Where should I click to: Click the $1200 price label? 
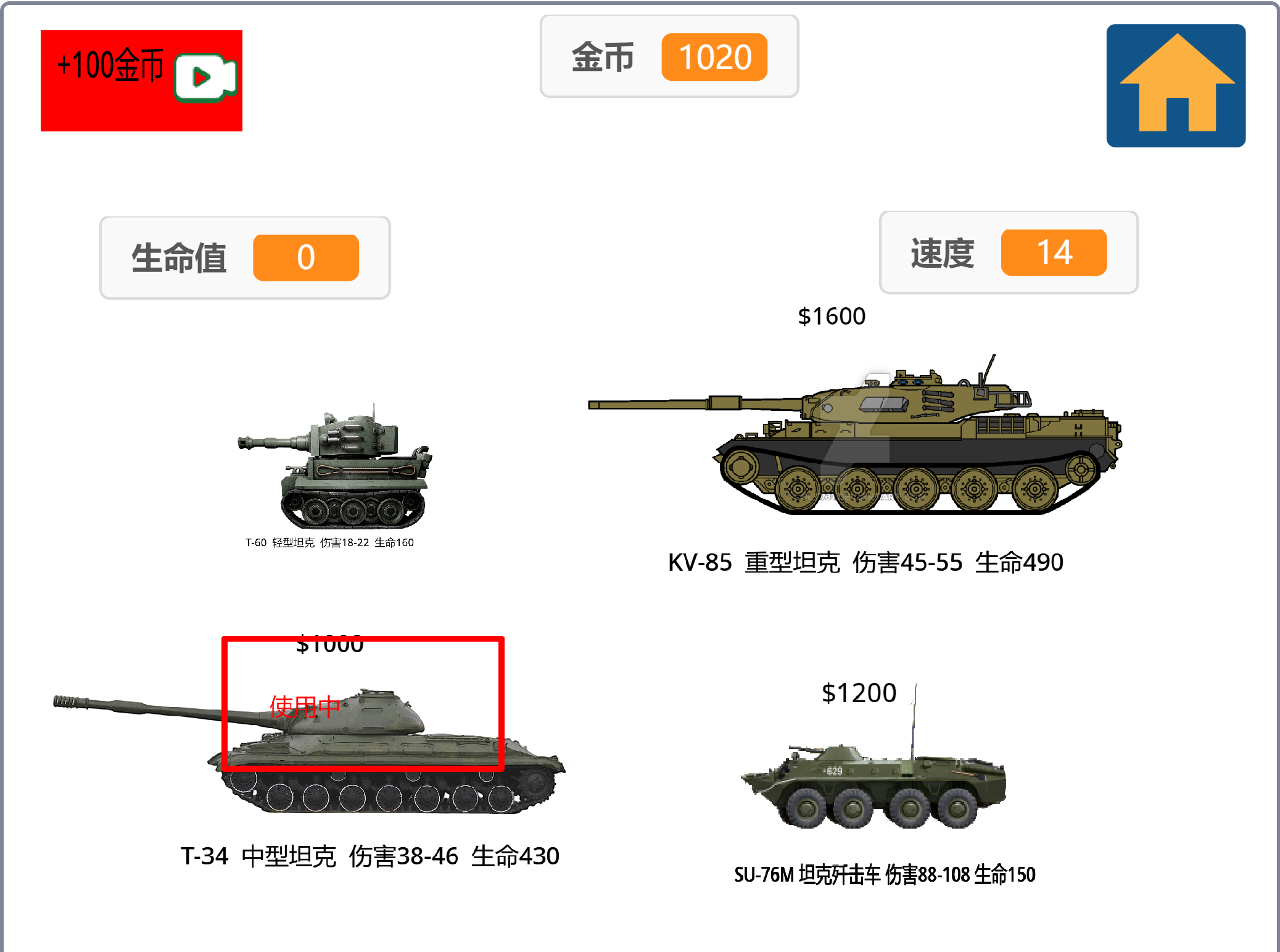point(859,693)
